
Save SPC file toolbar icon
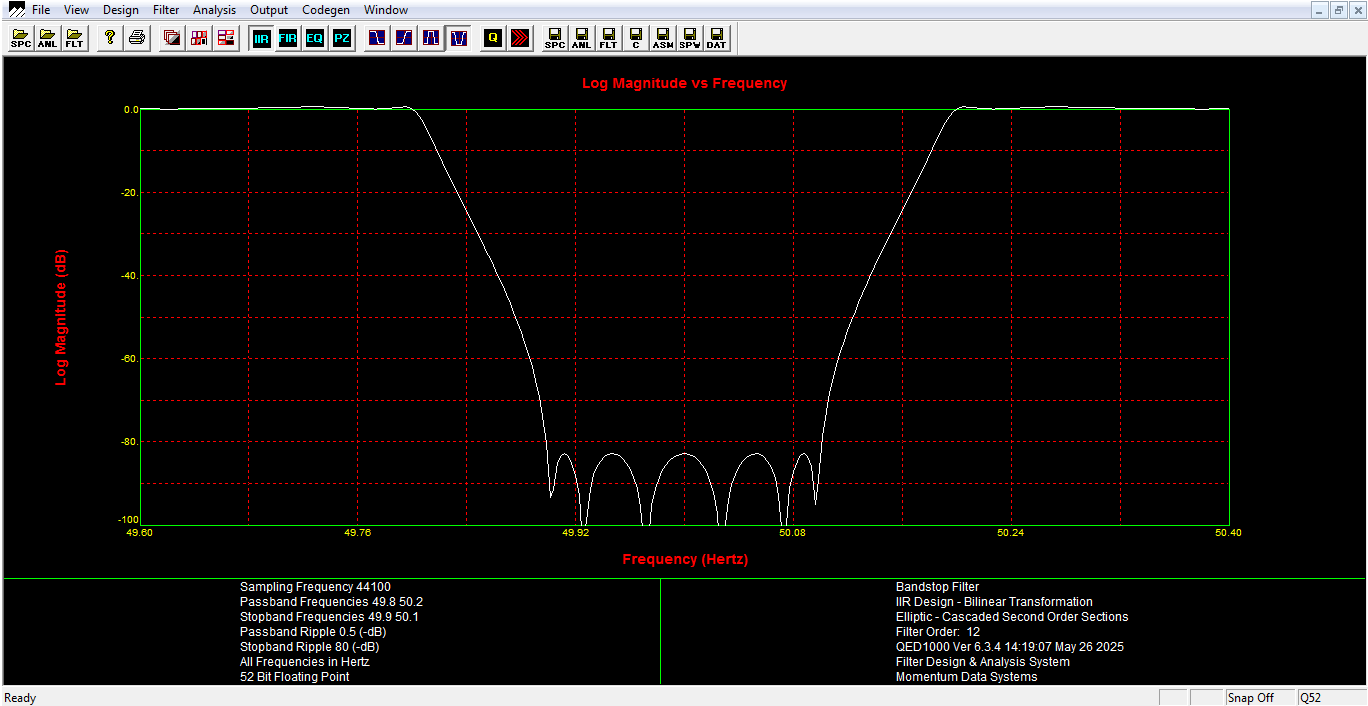555,39
